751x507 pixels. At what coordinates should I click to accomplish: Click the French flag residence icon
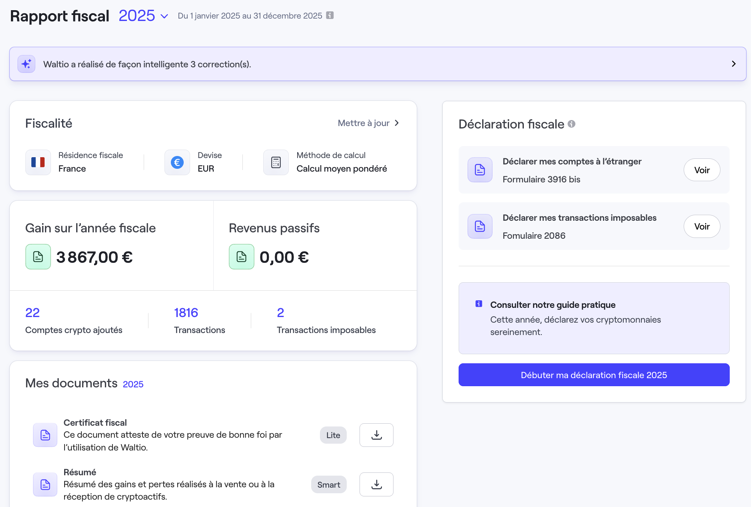pyautogui.click(x=38, y=162)
